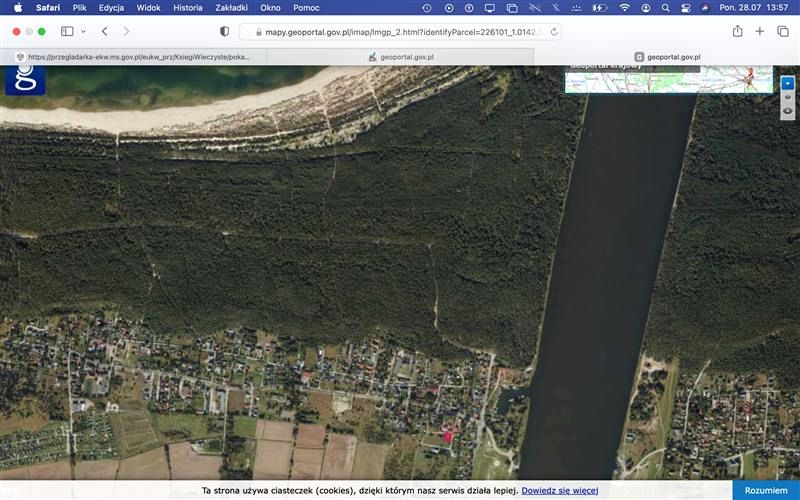Click the privacy shield icon by the address bar

[224, 31]
